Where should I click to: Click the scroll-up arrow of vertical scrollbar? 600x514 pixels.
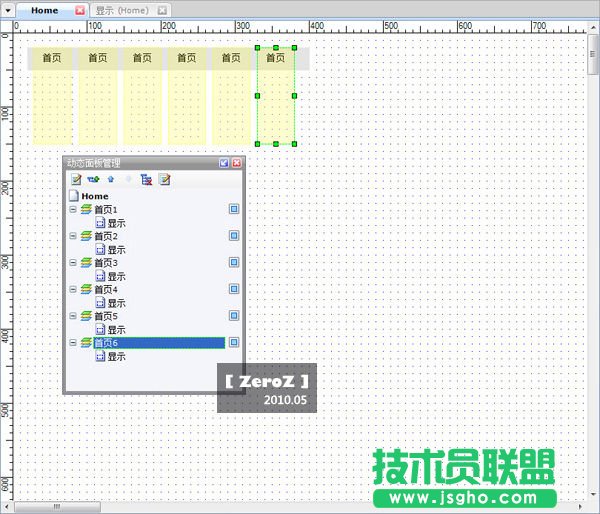click(x=593, y=28)
